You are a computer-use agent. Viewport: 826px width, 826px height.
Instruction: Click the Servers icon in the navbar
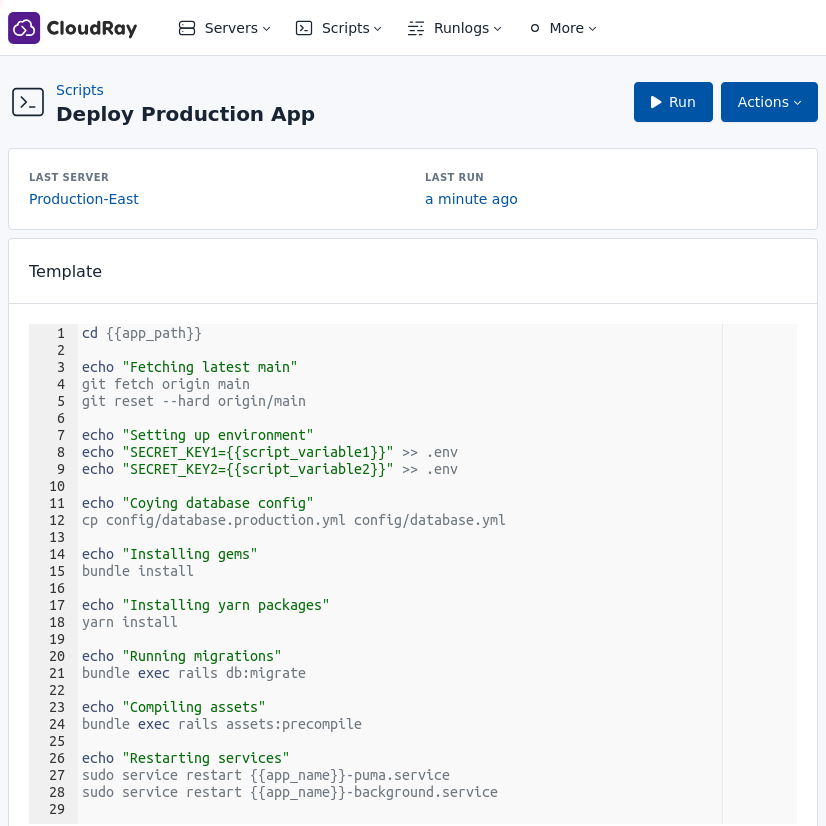pyautogui.click(x=187, y=28)
